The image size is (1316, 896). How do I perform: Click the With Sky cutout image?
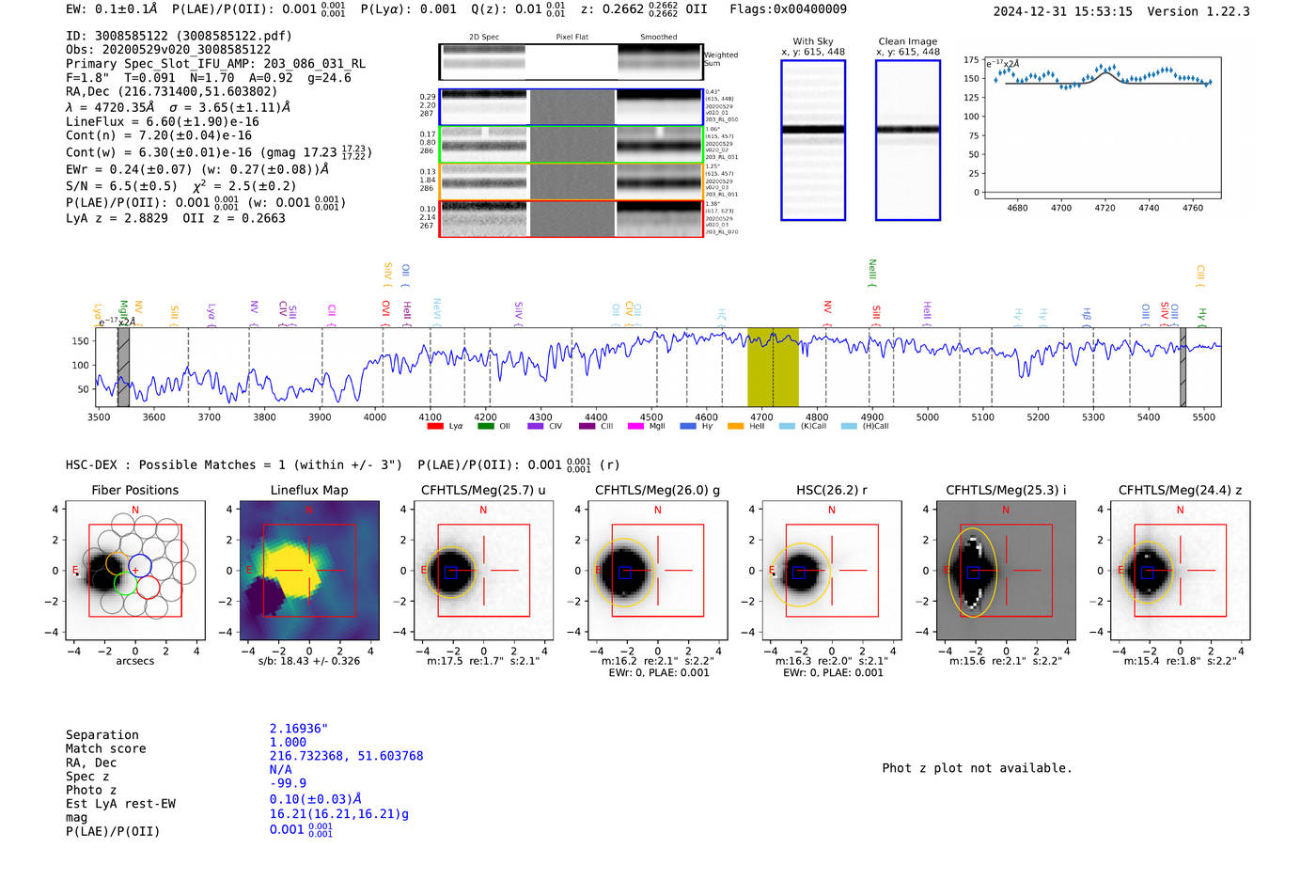click(x=813, y=140)
